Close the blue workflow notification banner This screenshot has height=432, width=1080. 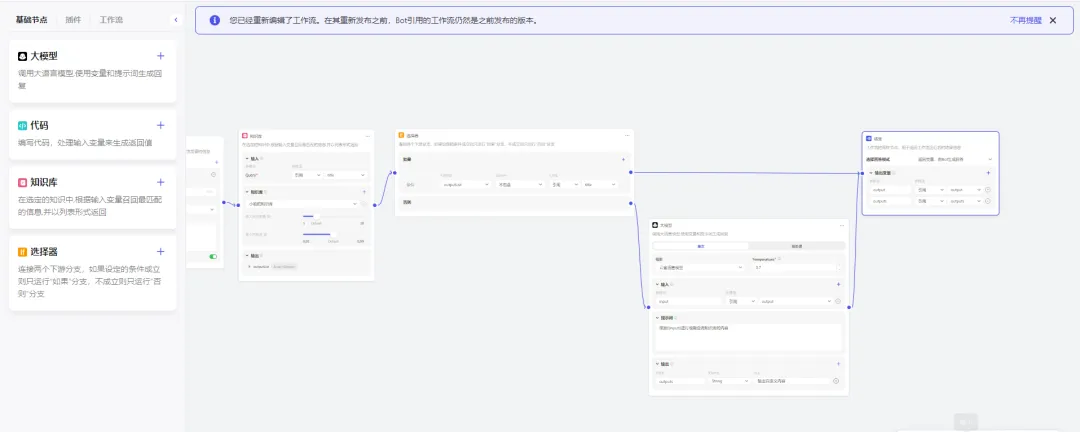(x=1052, y=20)
